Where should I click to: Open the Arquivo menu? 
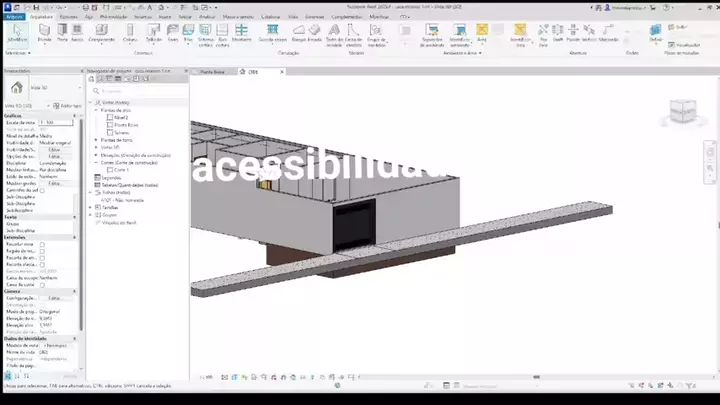point(14,17)
